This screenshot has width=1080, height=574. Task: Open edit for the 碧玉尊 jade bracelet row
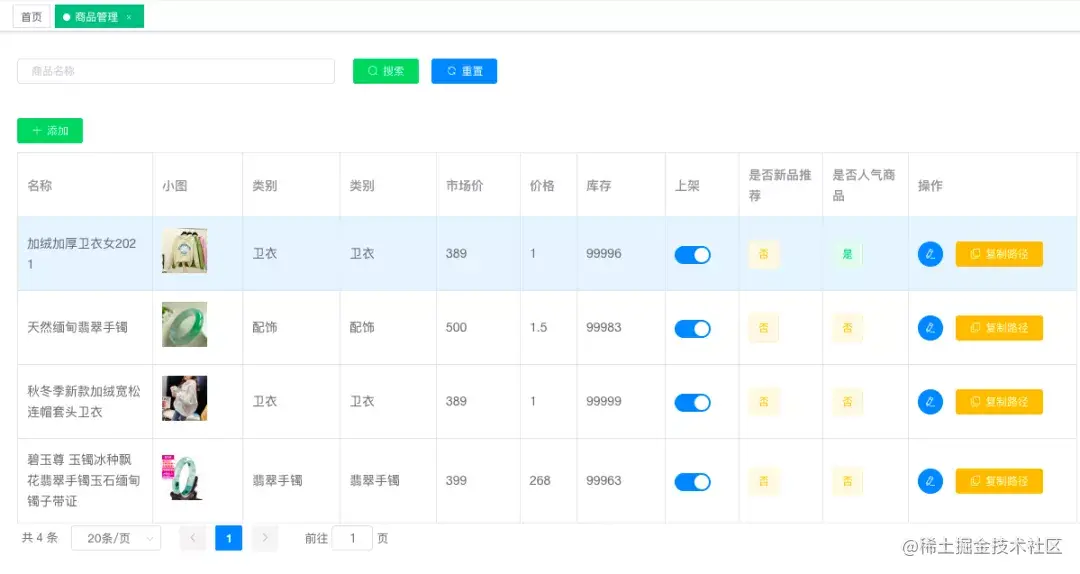click(x=930, y=481)
